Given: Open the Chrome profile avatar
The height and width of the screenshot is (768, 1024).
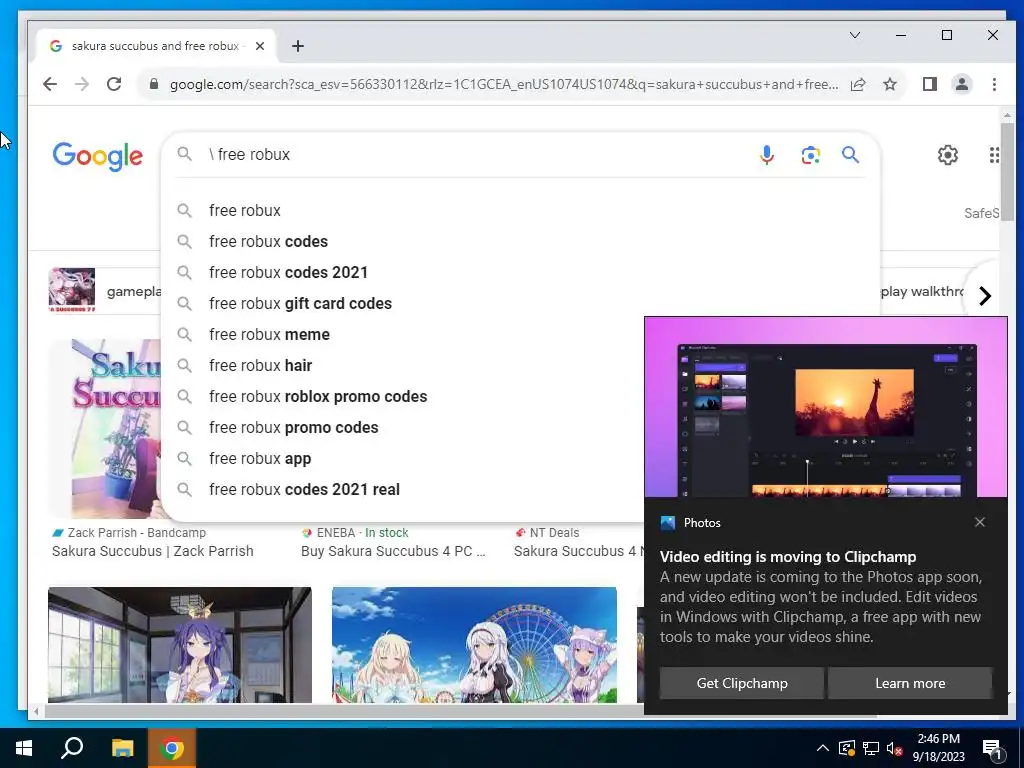Looking at the screenshot, I should click(962, 84).
